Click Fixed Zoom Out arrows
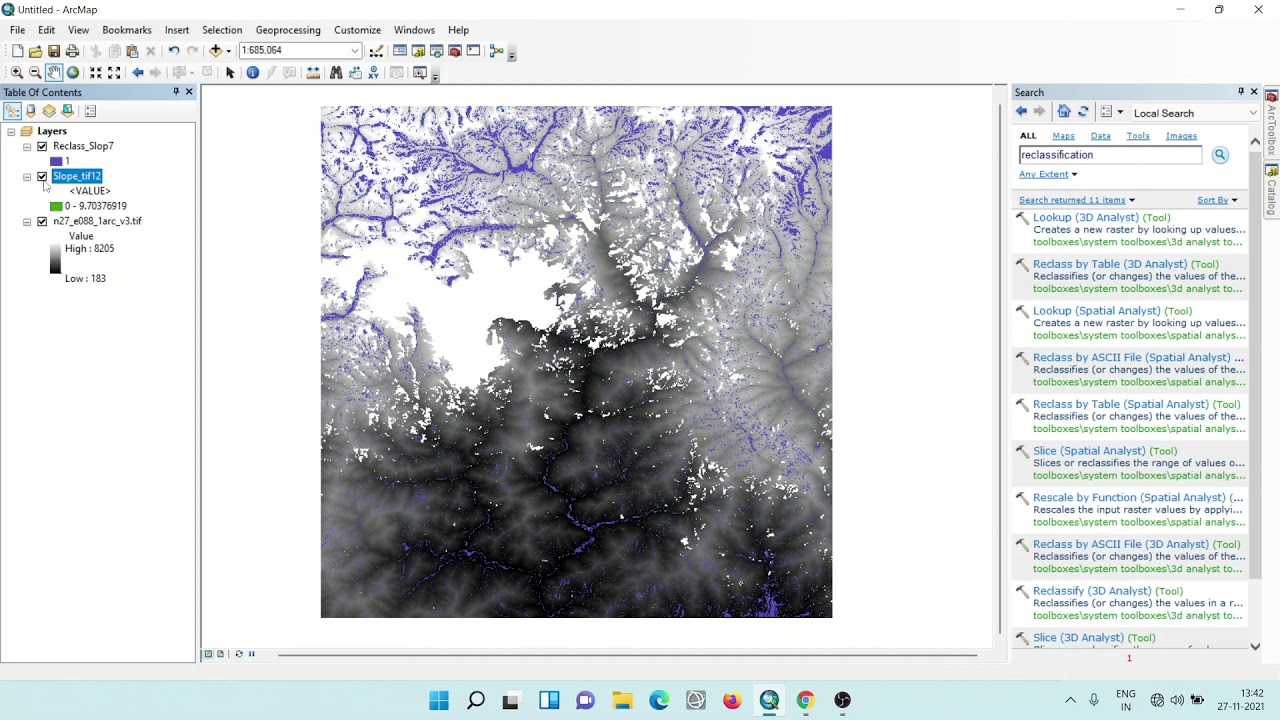The image size is (1280, 720). (x=114, y=73)
